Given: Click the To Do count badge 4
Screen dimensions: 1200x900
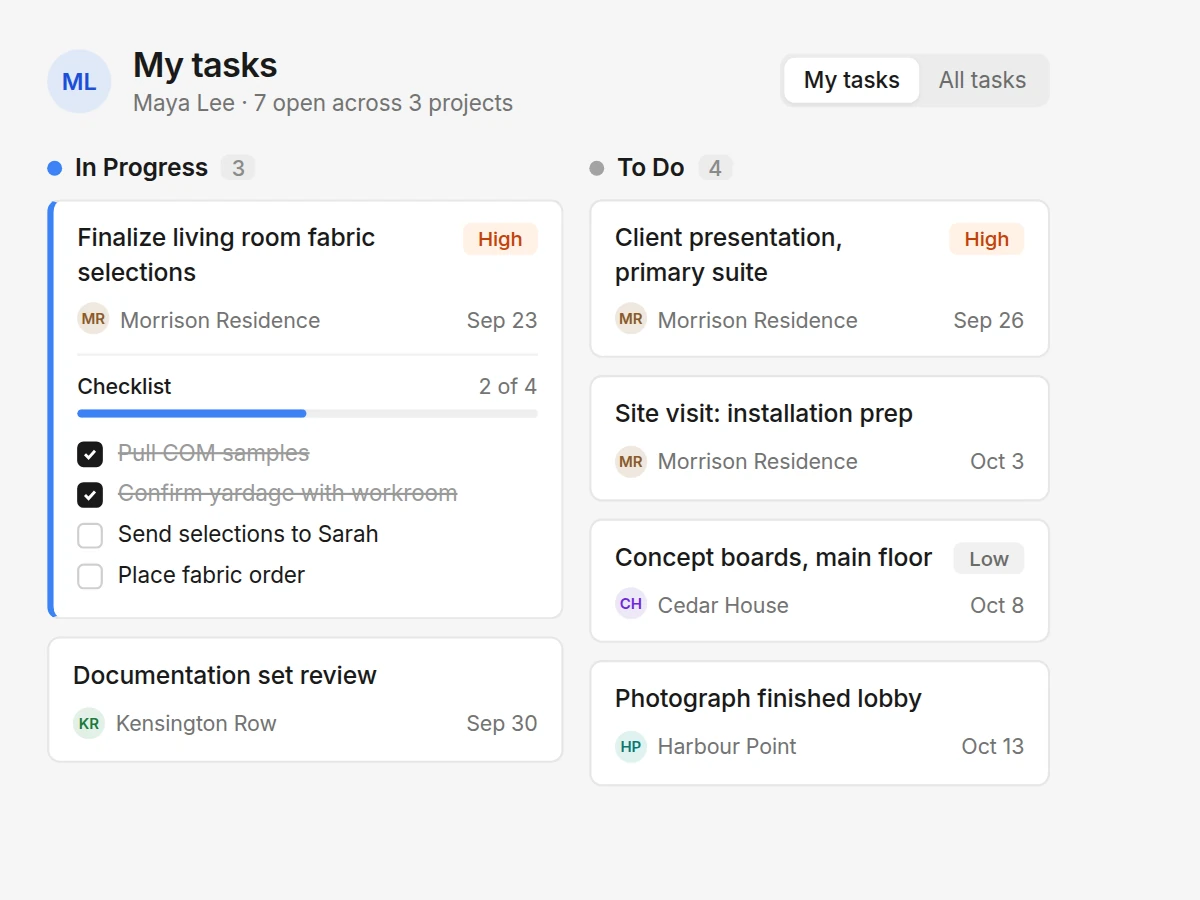Looking at the screenshot, I should click(715, 168).
